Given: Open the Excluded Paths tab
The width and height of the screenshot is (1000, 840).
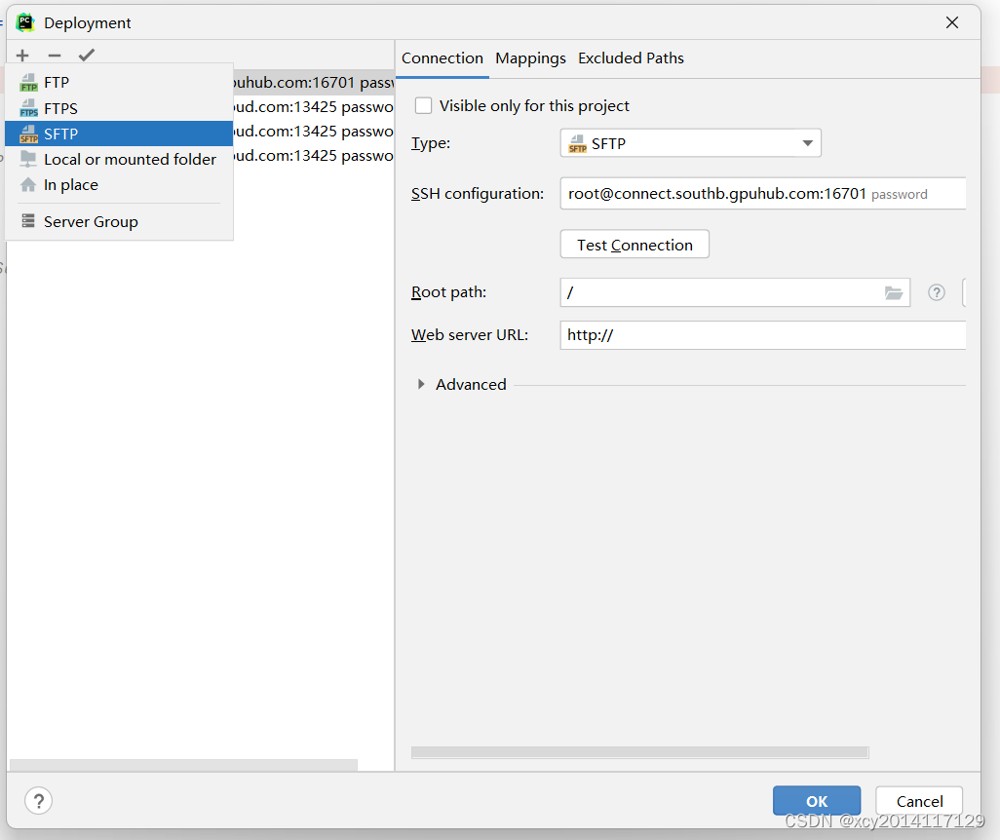Looking at the screenshot, I should click(x=631, y=58).
